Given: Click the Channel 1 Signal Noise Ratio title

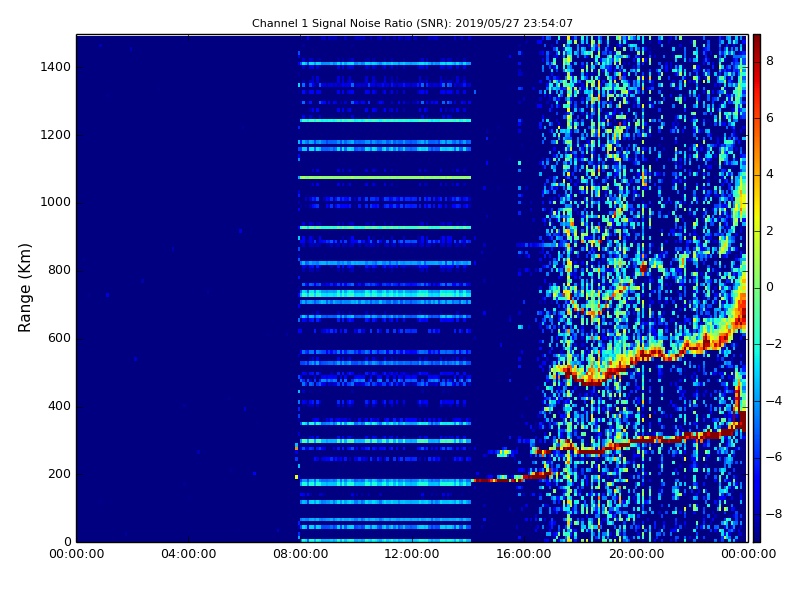Looking at the screenshot, I should click(x=412, y=23).
